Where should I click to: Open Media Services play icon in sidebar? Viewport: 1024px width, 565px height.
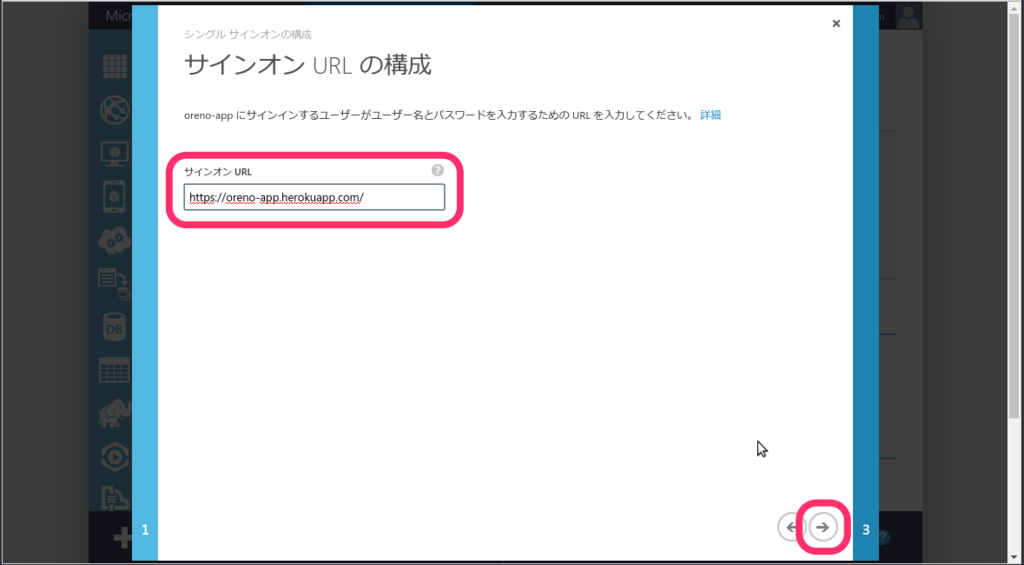[x=115, y=457]
